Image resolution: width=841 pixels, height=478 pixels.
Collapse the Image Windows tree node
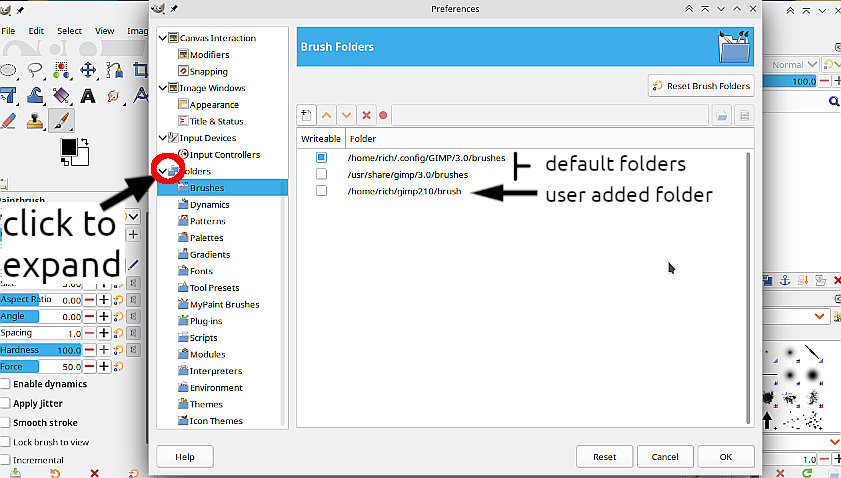click(x=163, y=88)
